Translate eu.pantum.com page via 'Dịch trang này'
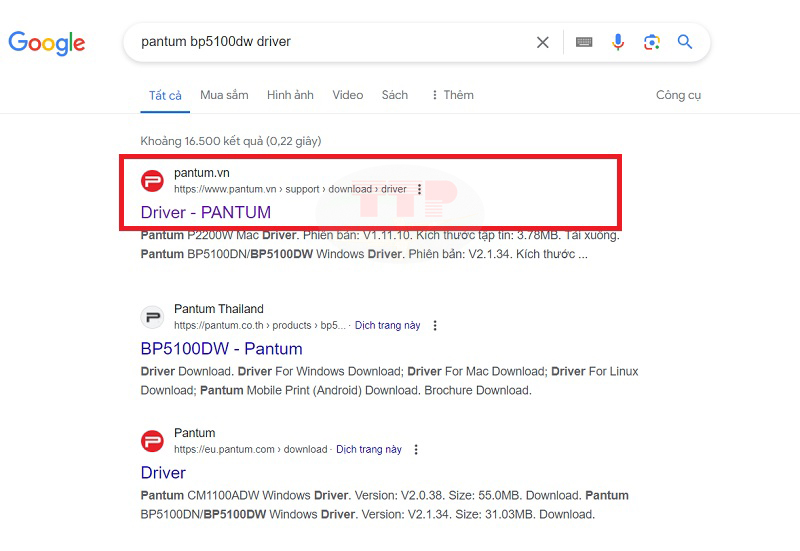This screenshot has width=800, height=551. tap(369, 449)
